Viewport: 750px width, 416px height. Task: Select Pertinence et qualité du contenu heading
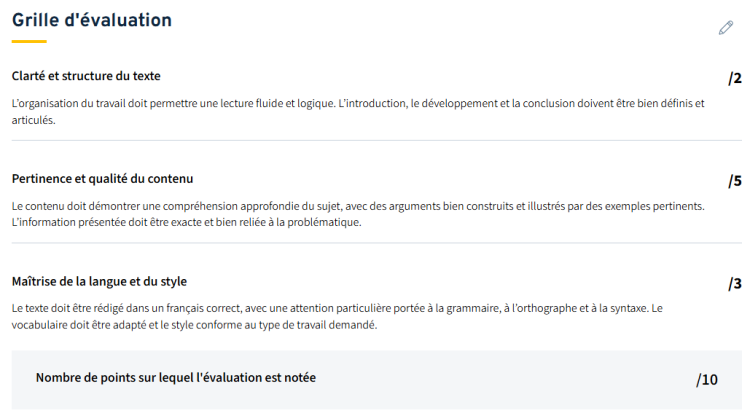click(x=102, y=179)
